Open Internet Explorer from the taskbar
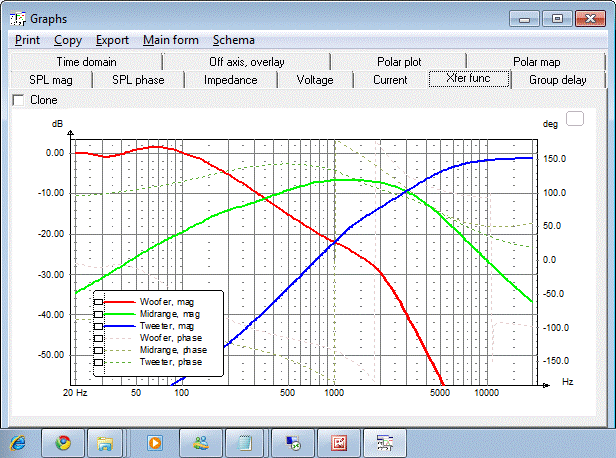 (x=18, y=443)
